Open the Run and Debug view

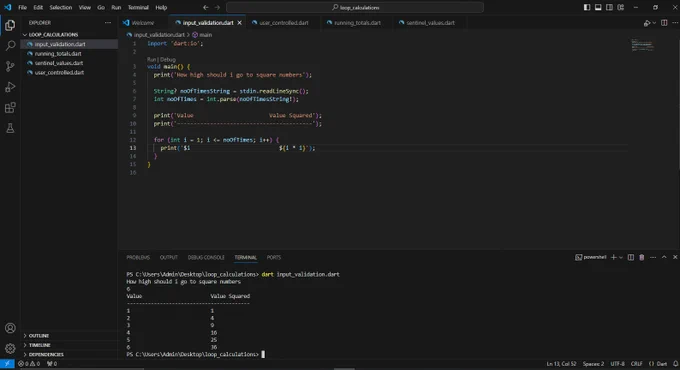point(10,87)
